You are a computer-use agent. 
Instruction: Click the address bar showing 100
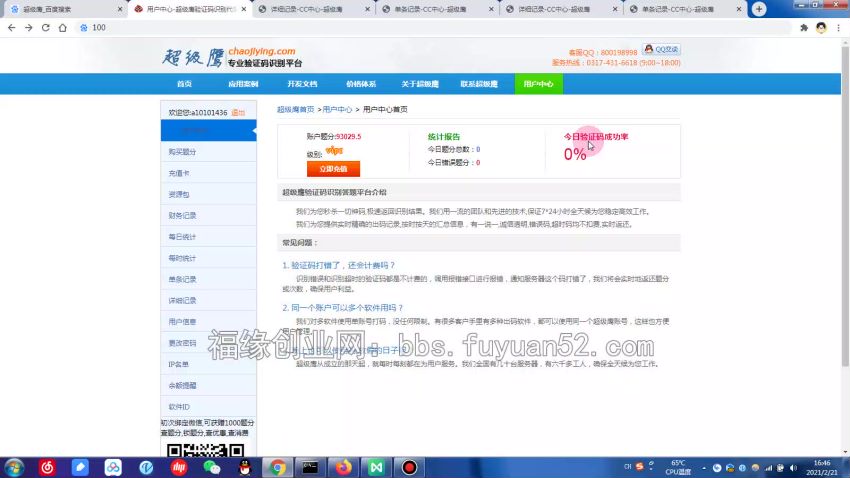(434, 28)
